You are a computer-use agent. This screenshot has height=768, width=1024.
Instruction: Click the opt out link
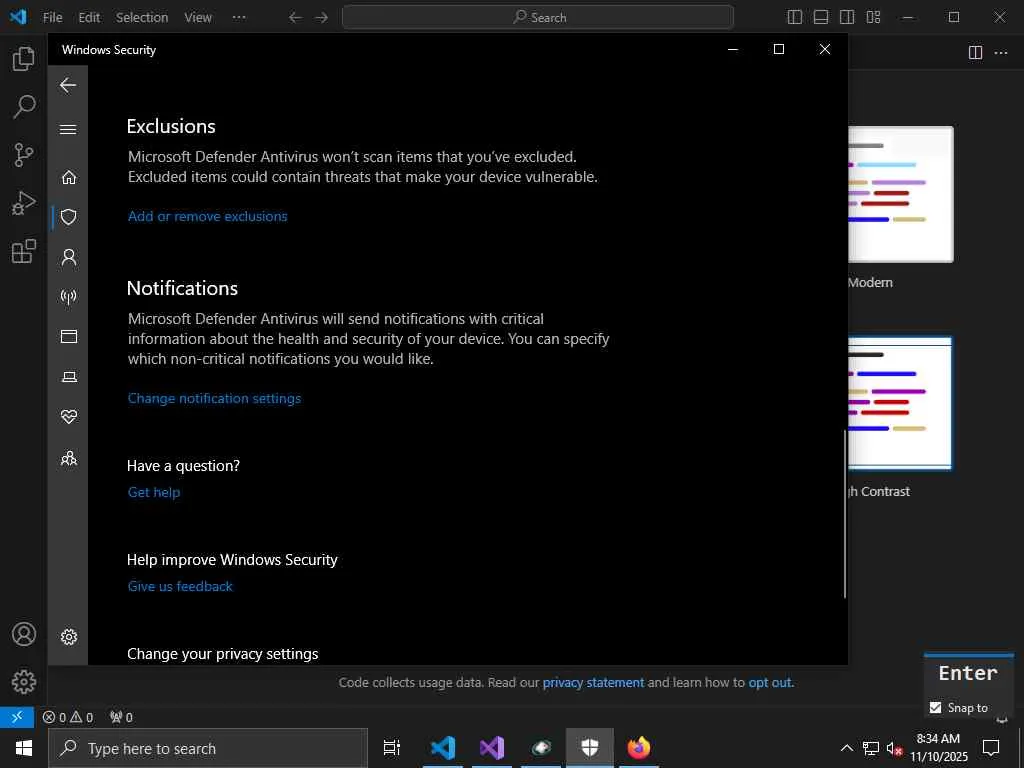tap(770, 682)
